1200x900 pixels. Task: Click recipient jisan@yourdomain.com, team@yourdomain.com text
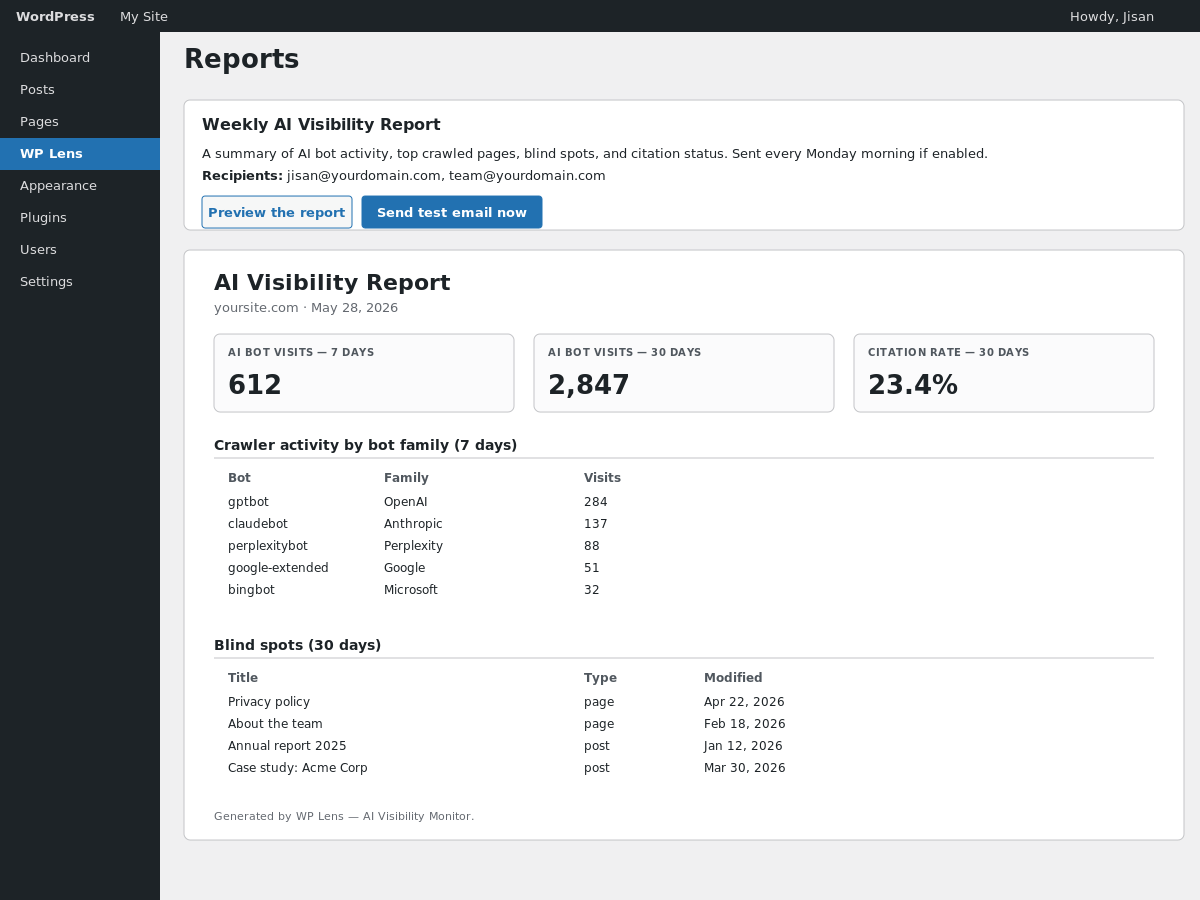pos(446,176)
